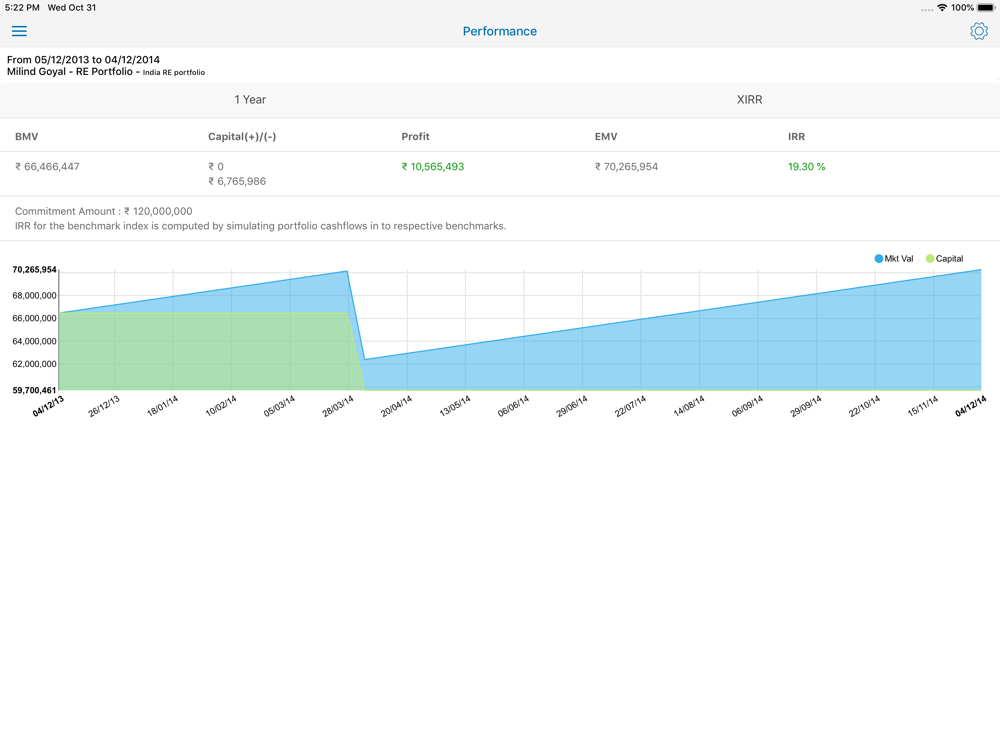Tap the Milind Goyal - RE Portfolio name

click(x=70, y=72)
